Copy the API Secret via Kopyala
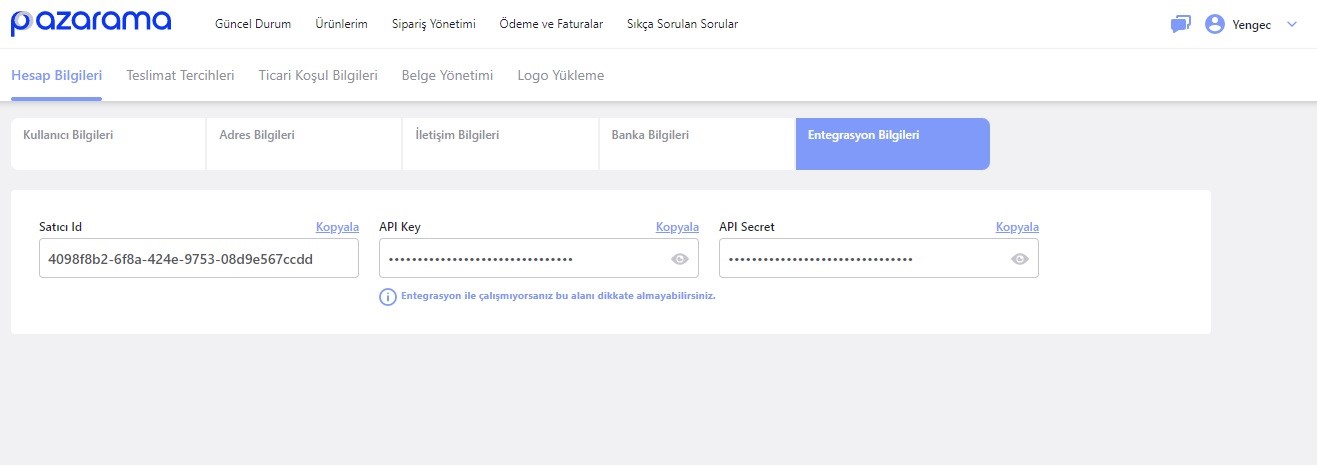The image size is (1317, 465). coord(1017,227)
